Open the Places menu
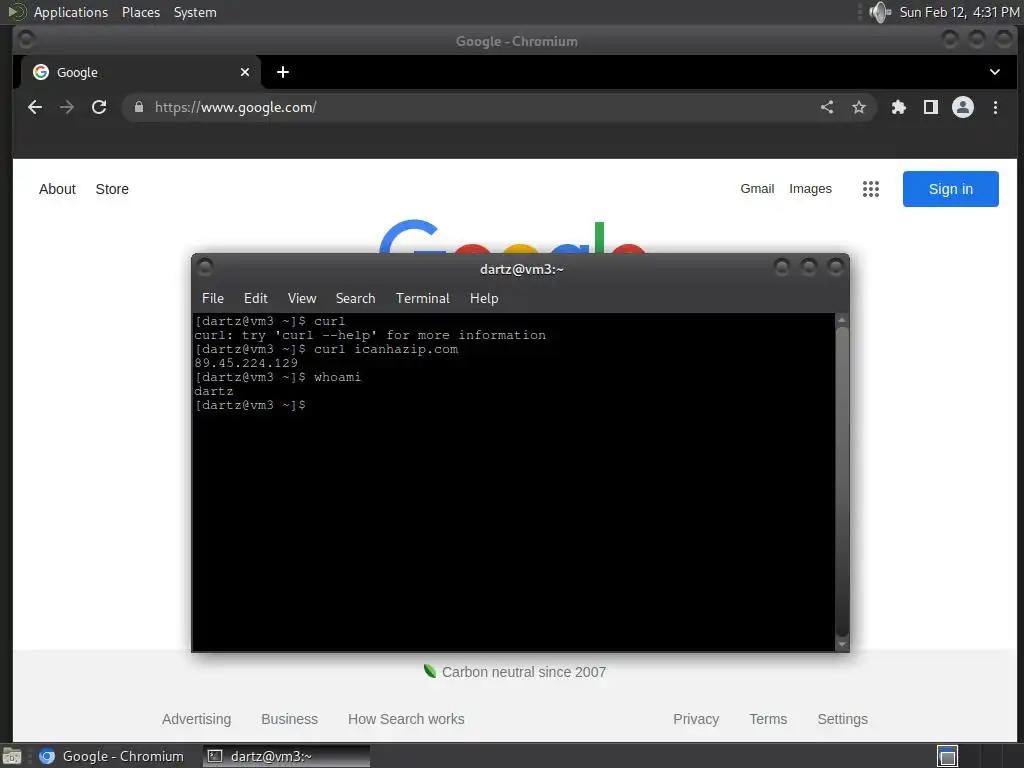1024x768 pixels. pyautogui.click(x=140, y=12)
